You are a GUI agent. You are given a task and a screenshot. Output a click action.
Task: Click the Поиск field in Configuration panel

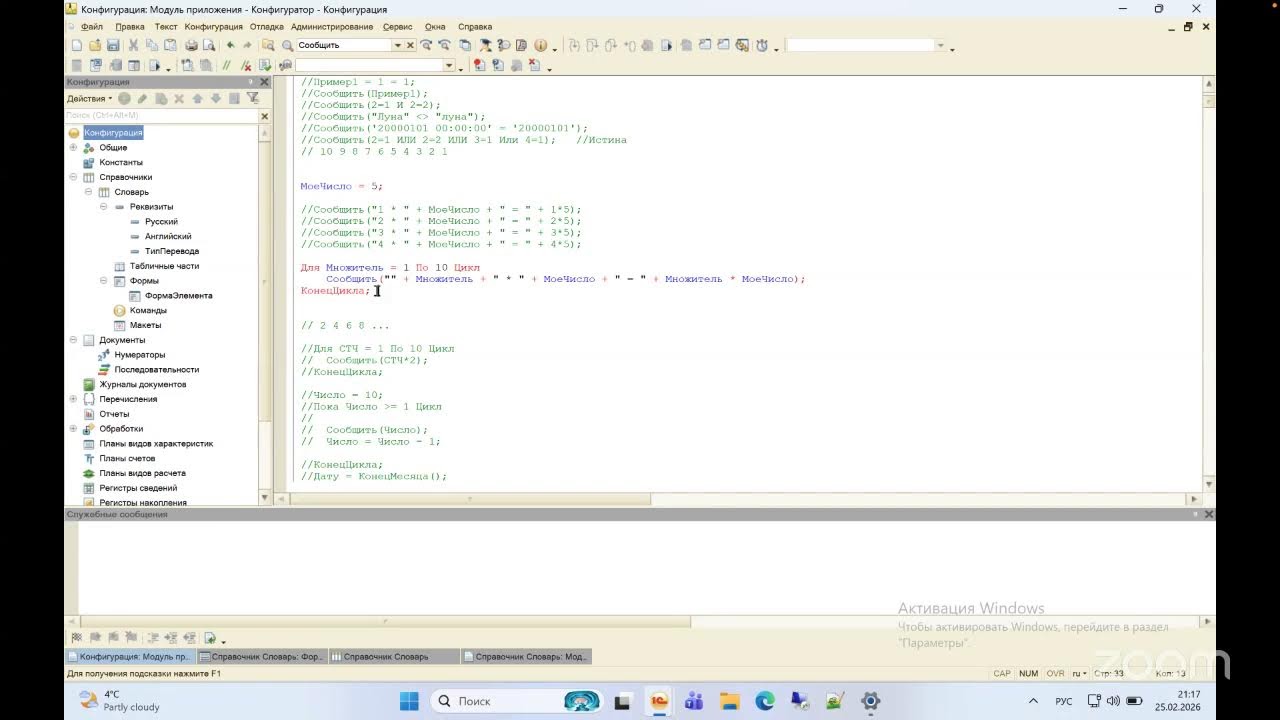tap(162, 116)
